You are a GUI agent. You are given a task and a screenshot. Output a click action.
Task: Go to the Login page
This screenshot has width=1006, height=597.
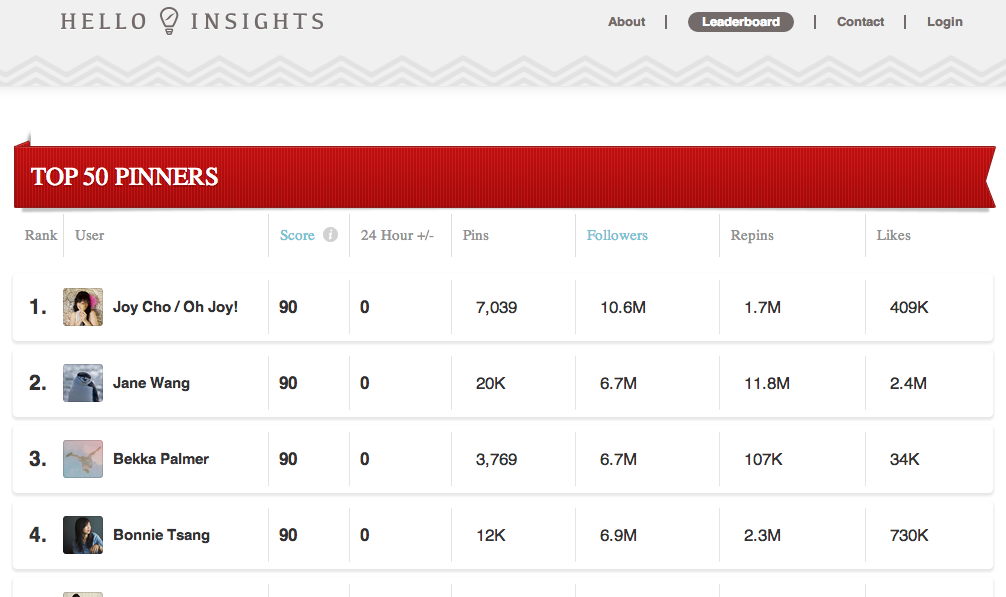[944, 22]
